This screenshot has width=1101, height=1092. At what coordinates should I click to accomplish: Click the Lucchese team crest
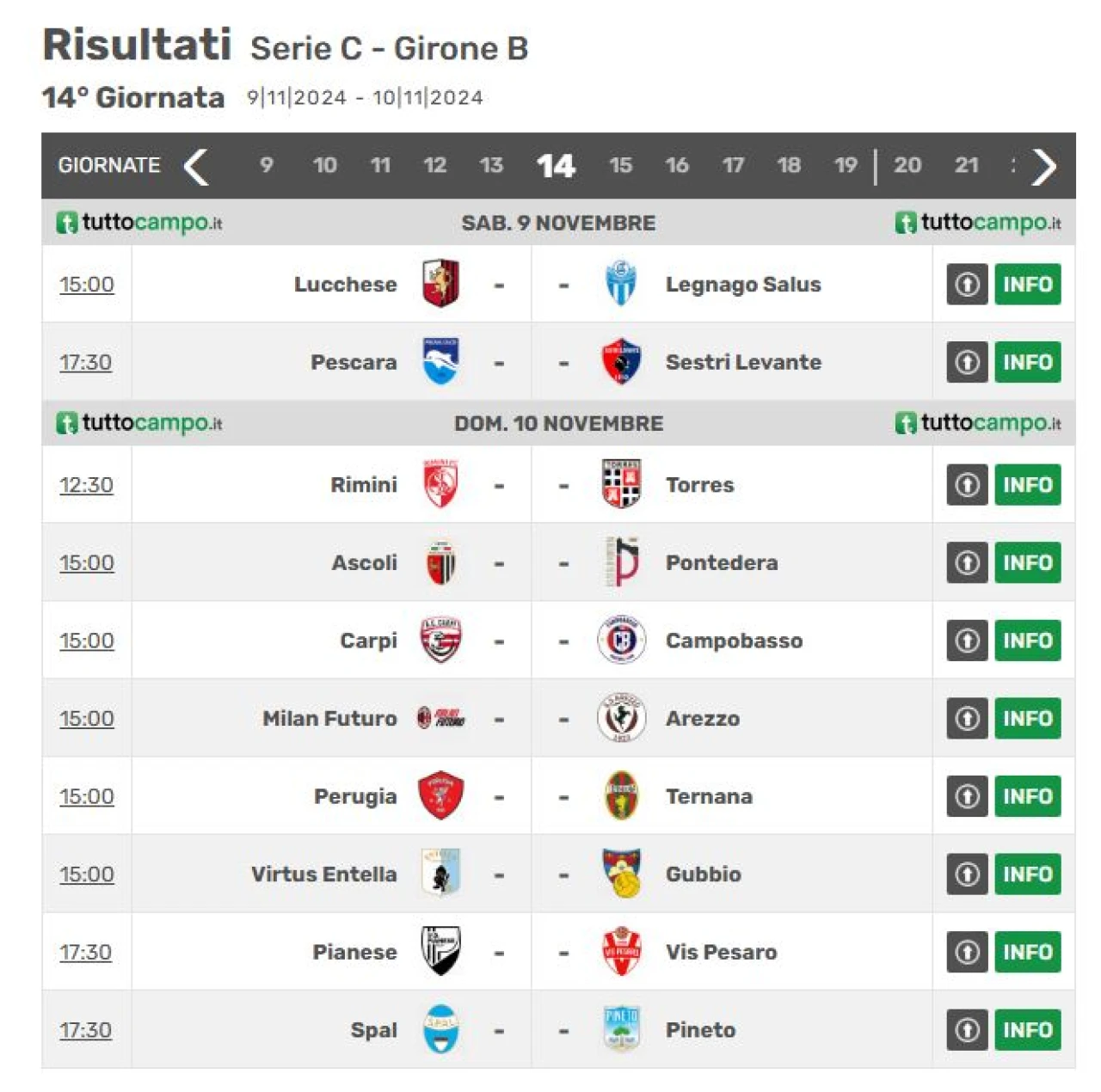point(441,284)
